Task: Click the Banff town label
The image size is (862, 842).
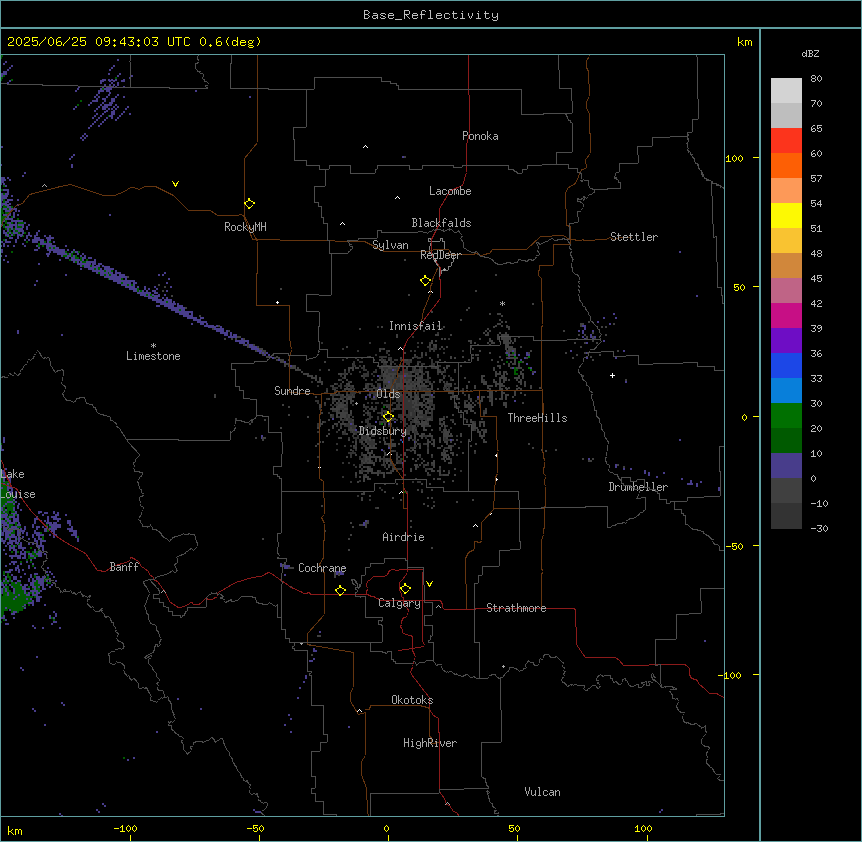Action: coord(124,567)
